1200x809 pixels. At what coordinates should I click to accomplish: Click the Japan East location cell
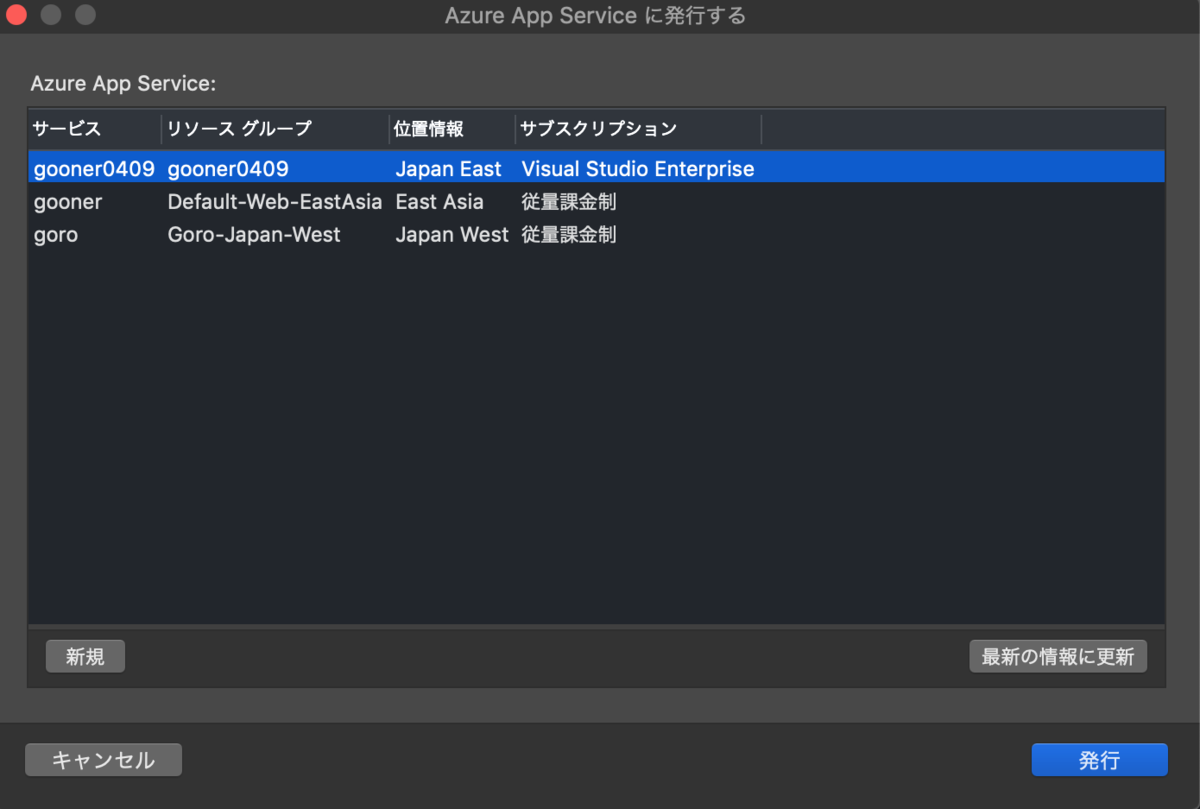(x=448, y=169)
